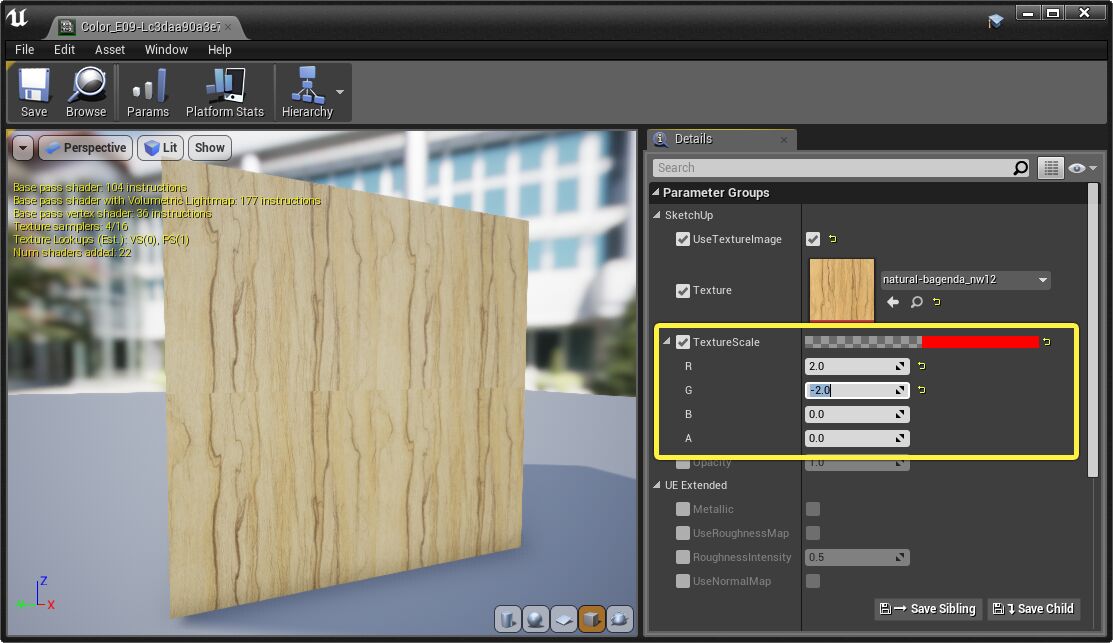Toggle the Texture parameter checkbox
1113x643 pixels.
tap(683, 290)
